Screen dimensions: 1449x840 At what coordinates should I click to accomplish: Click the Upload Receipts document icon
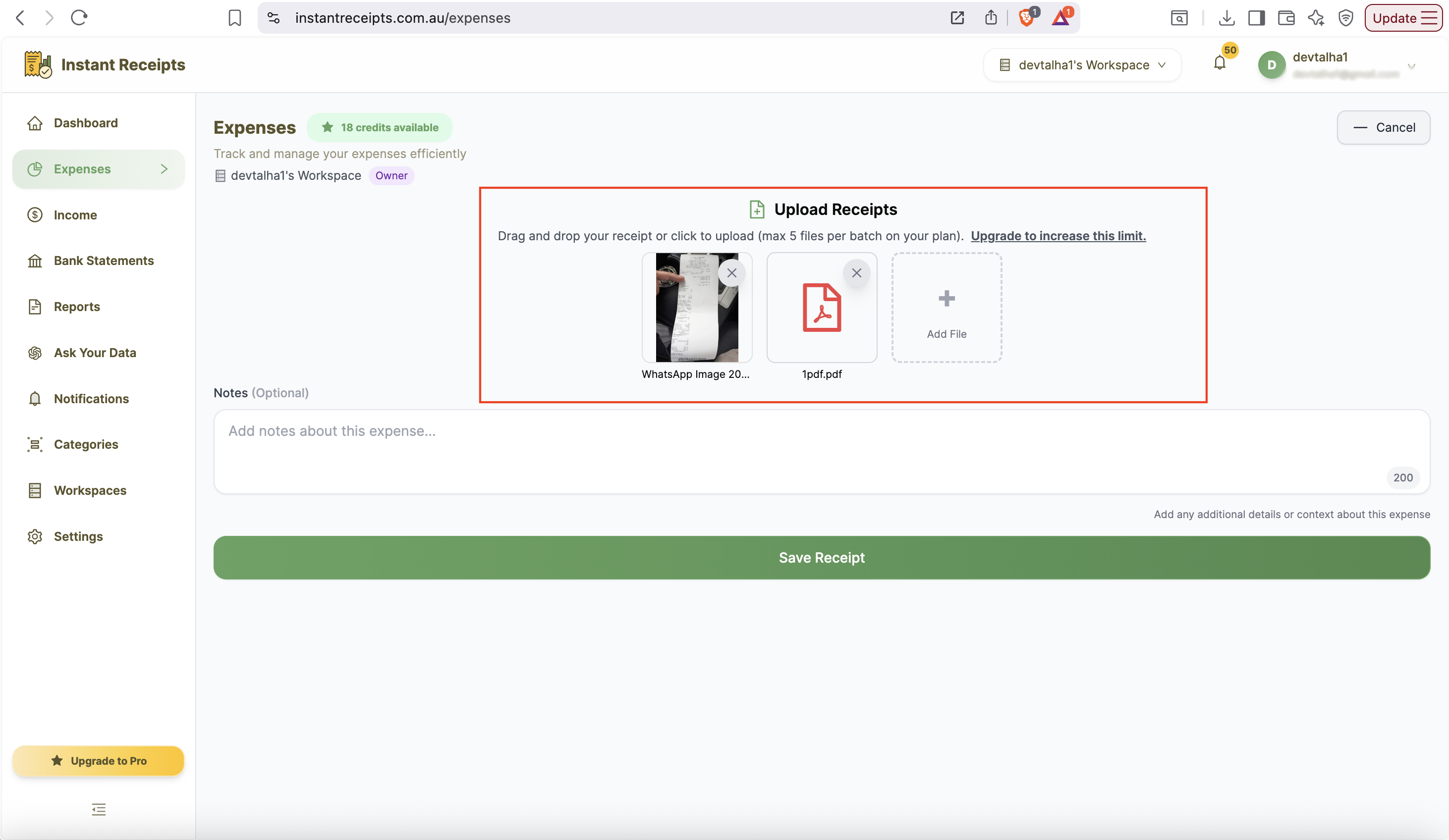757,210
